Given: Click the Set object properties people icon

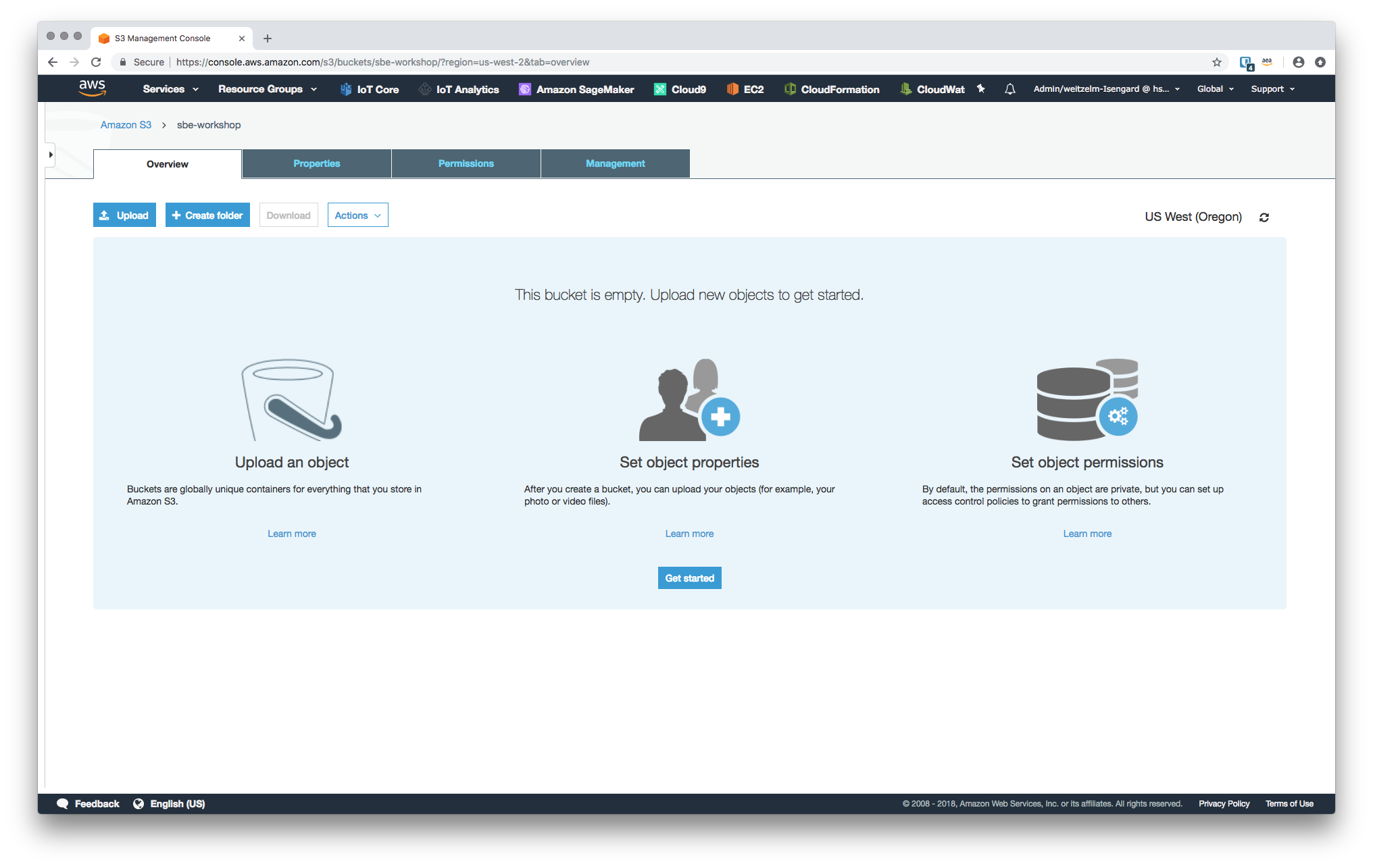Looking at the screenshot, I should 689,400.
